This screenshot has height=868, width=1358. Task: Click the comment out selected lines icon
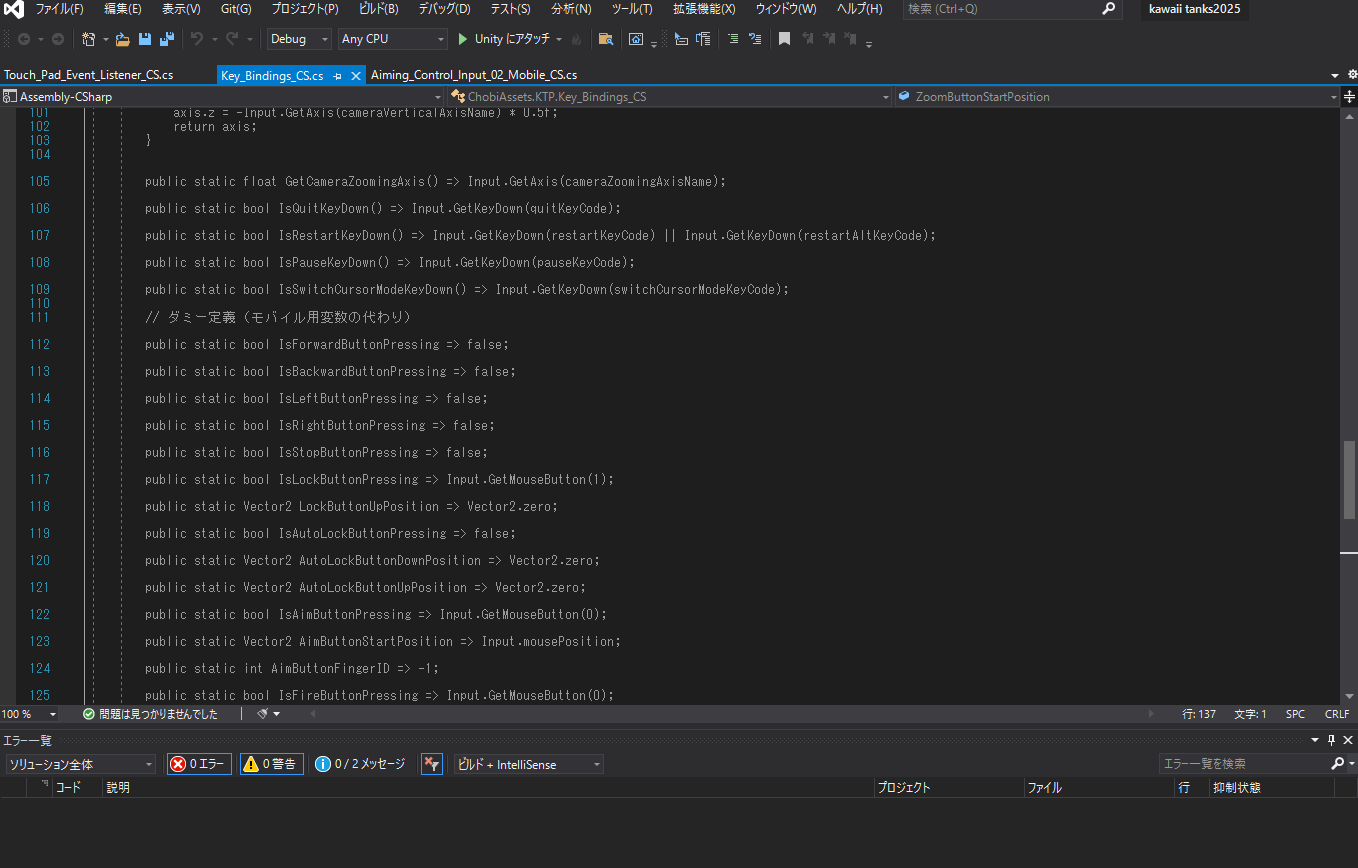click(x=733, y=39)
